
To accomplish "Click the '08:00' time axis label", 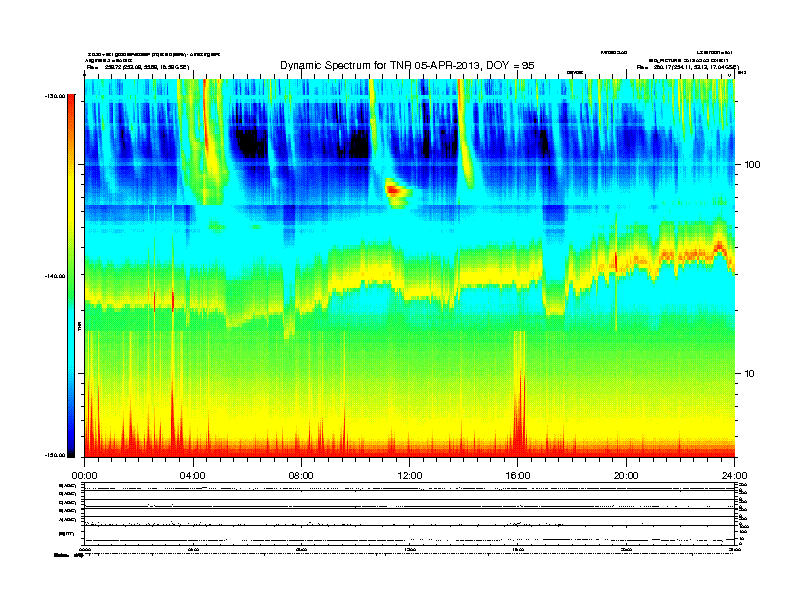I will click(x=302, y=476).
